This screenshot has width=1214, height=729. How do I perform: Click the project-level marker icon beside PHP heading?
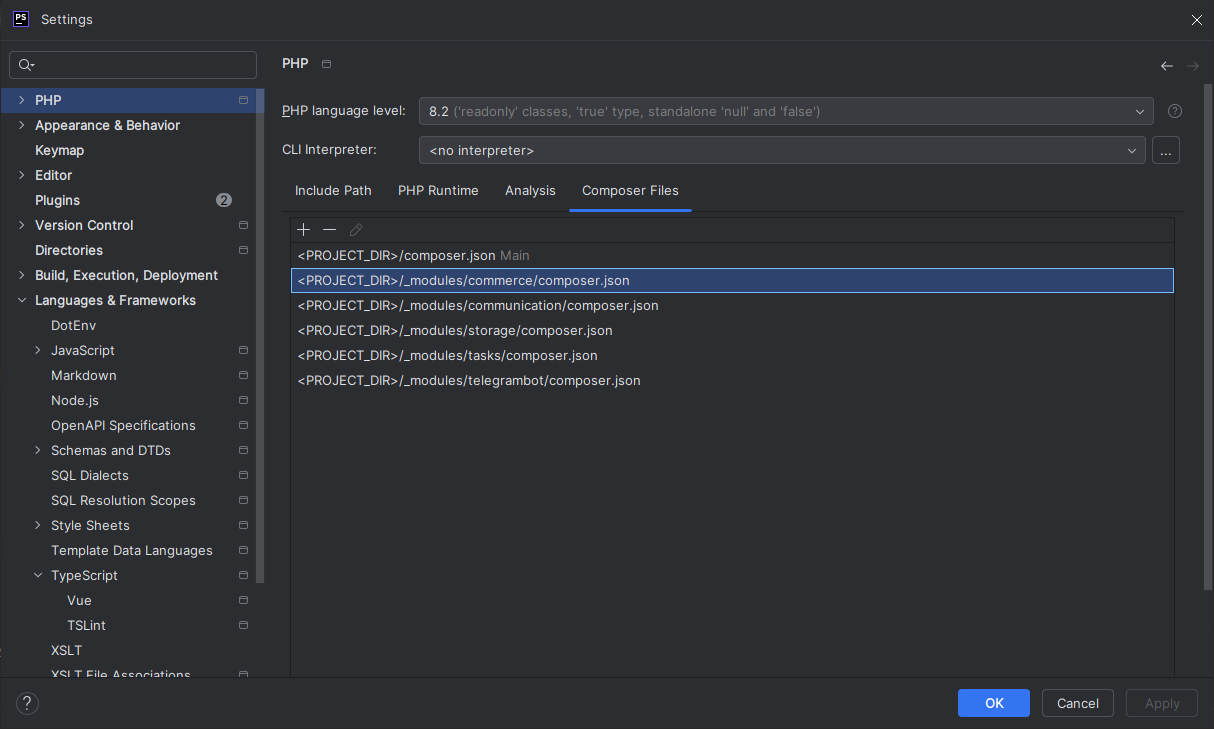(x=326, y=64)
